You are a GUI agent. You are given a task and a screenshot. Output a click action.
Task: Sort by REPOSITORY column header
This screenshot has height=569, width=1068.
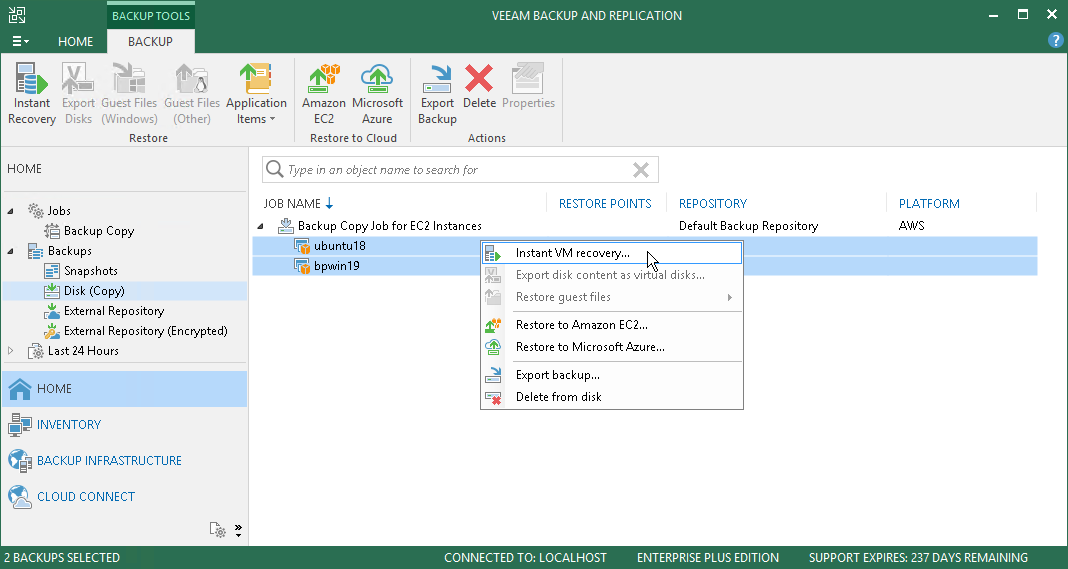click(x=712, y=204)
